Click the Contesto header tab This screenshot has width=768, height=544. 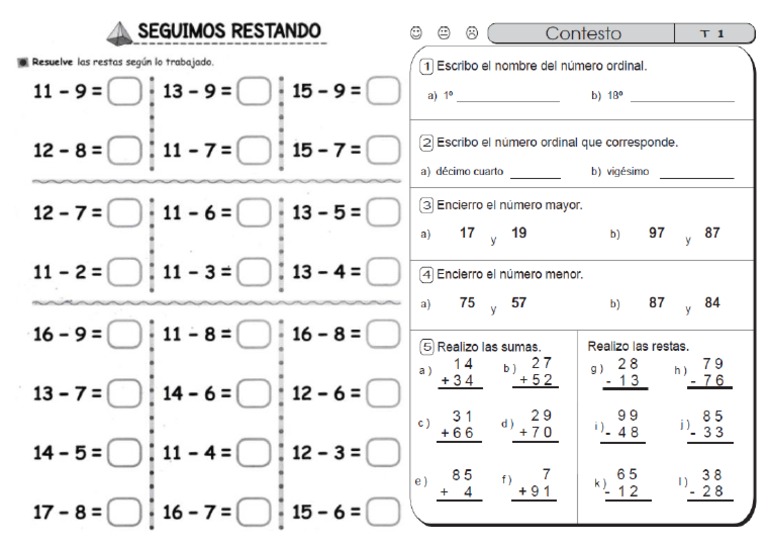pyautogui.click(x=583, y=33)
